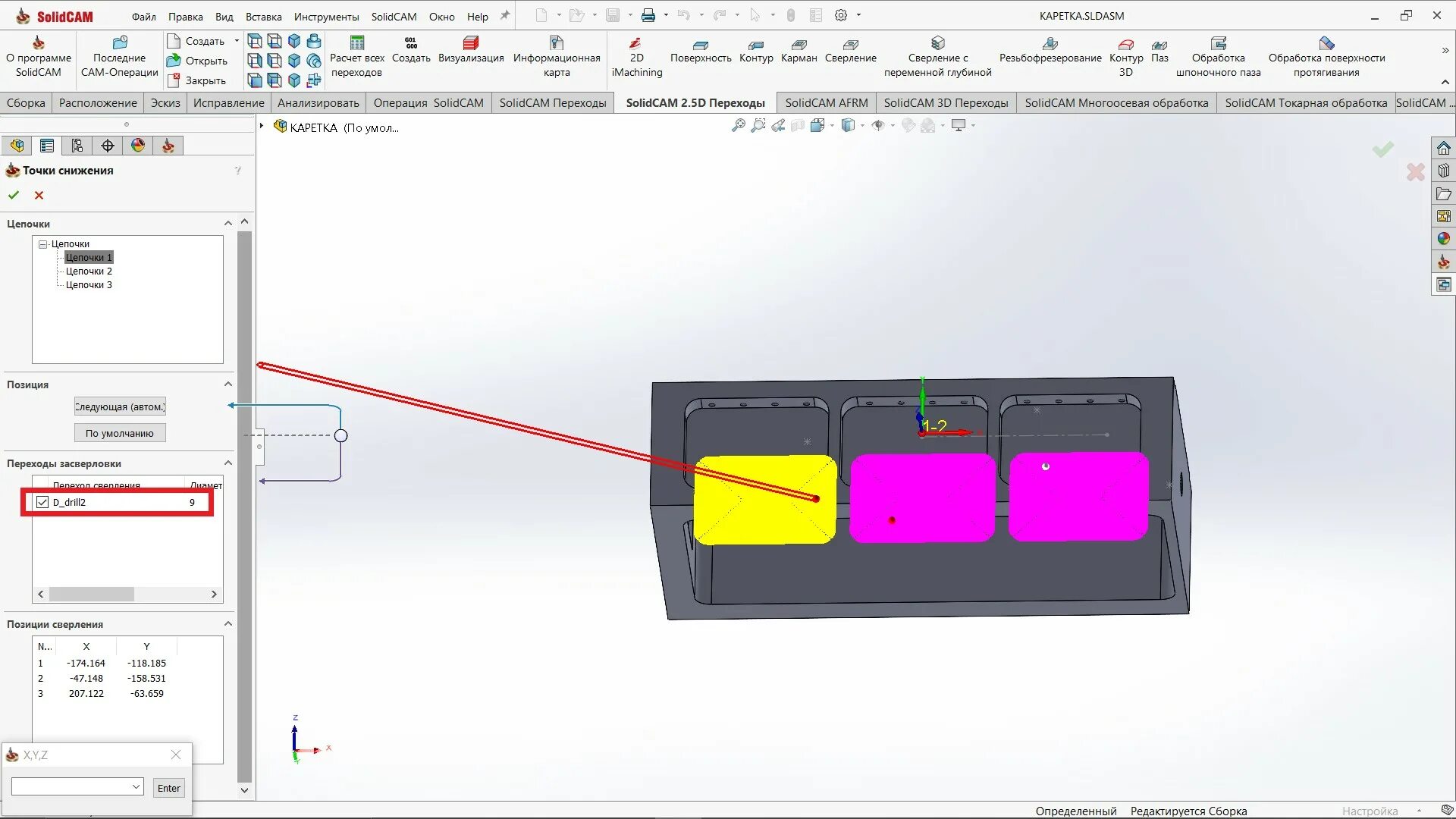Click the Настройка status bar item

[x=1370, y=811]
